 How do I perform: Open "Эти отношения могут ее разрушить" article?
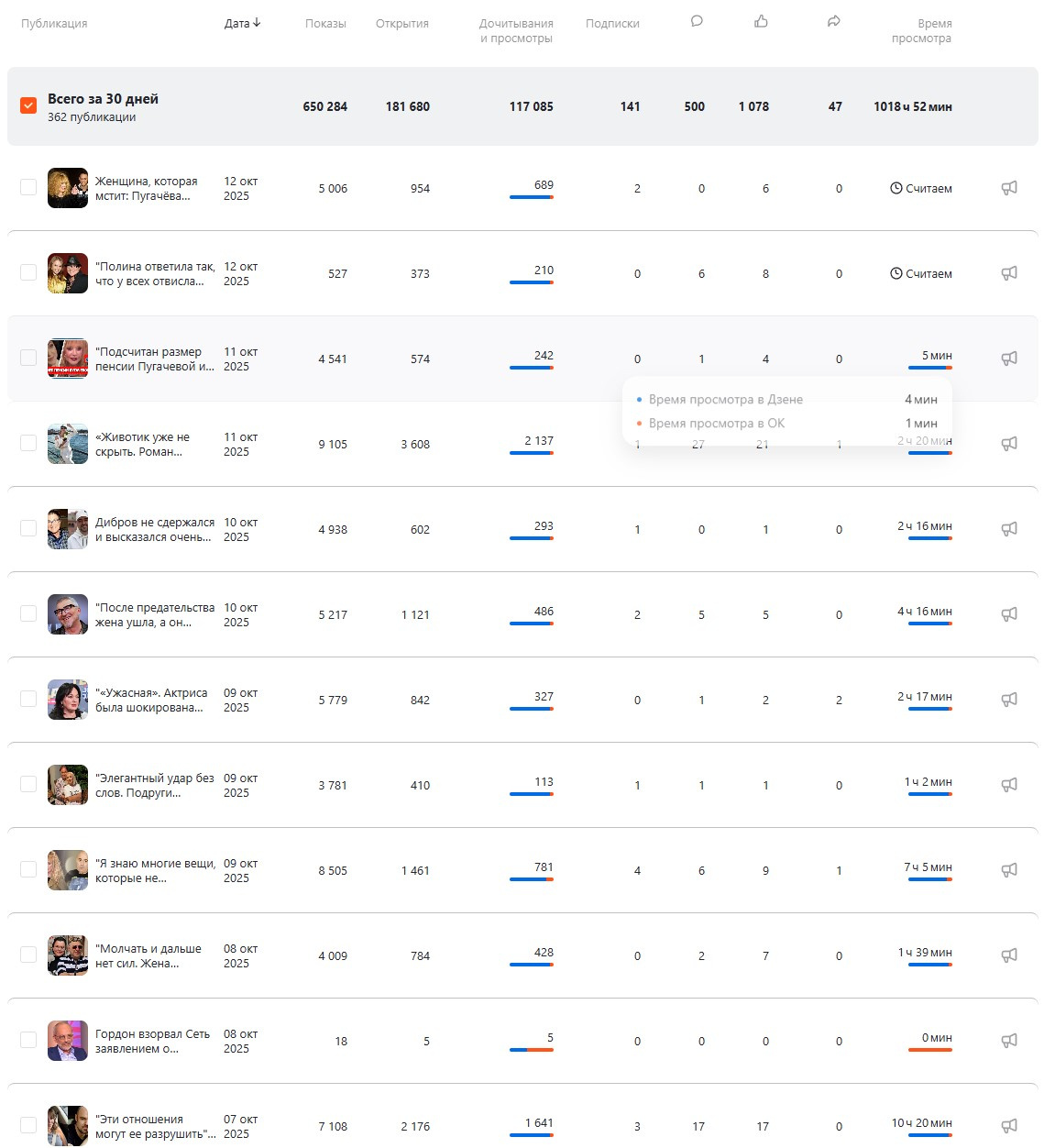154,1127
